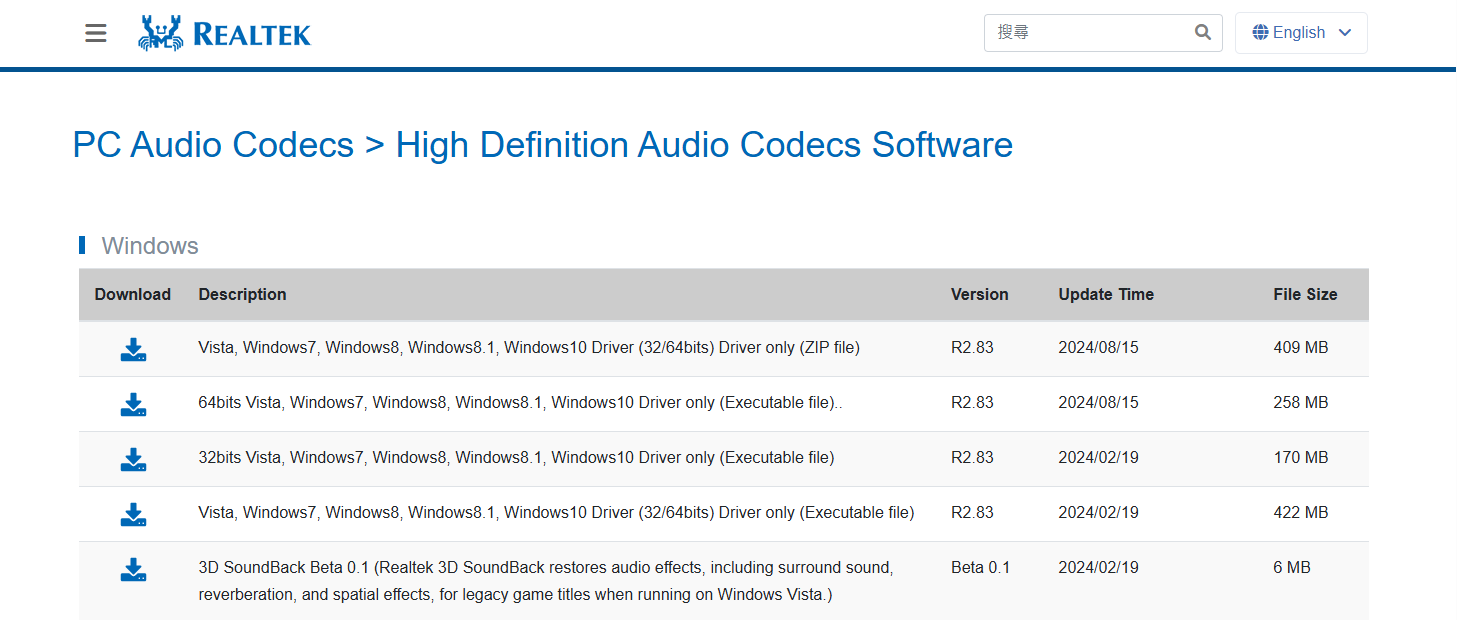The height and width of the screenshot is (620, 1457).
Task: Click the Windows section heading
Action: [150, 246]
